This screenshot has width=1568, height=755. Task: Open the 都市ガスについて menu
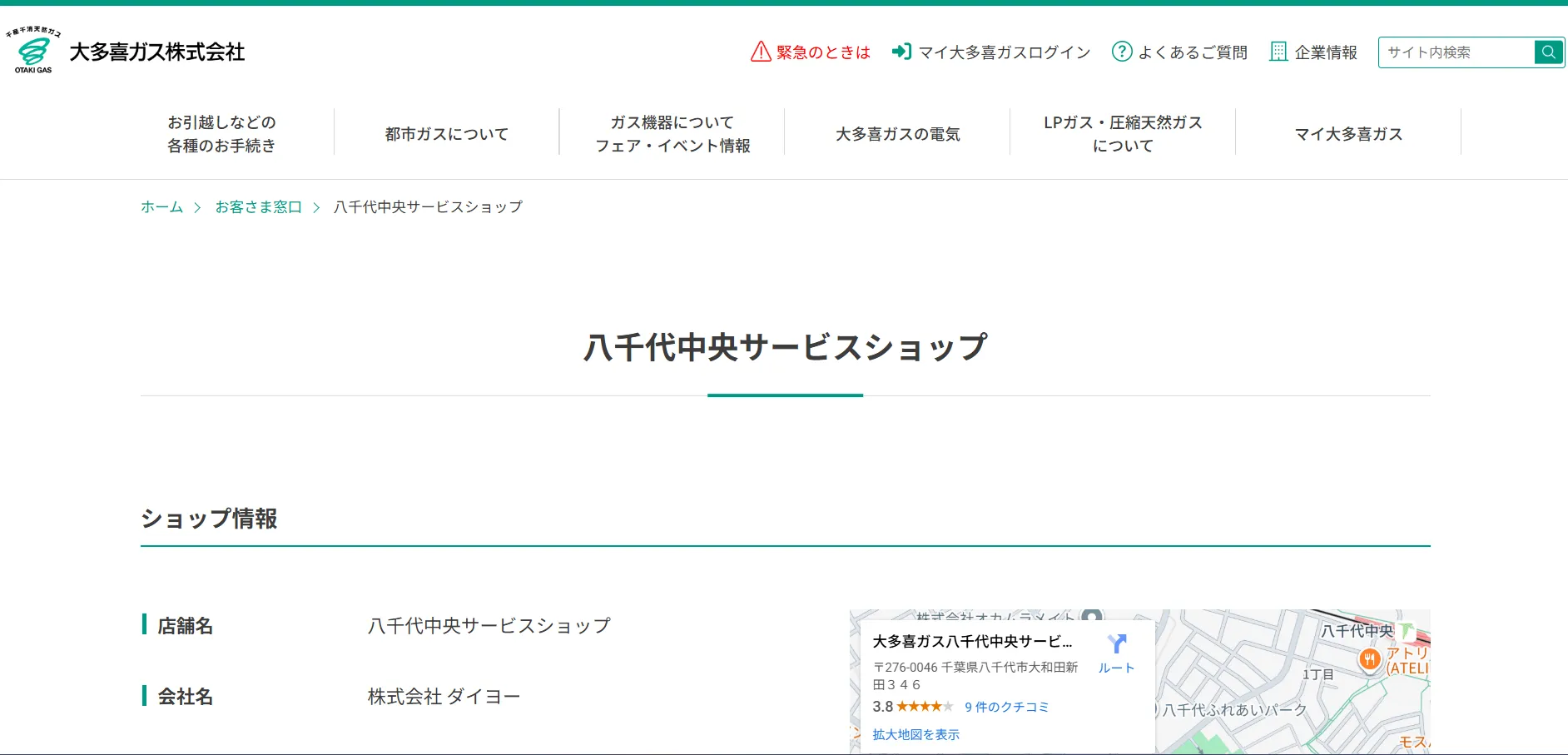pos(447,134)
